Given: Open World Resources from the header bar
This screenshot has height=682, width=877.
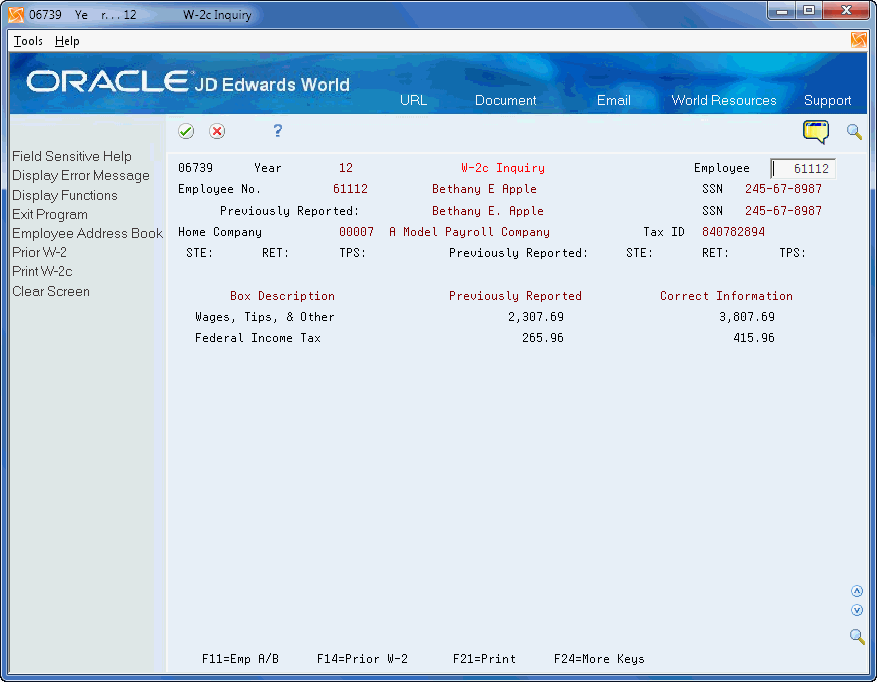Looking at the screenshot, I should pyautogui.click(x=723, y=100).
